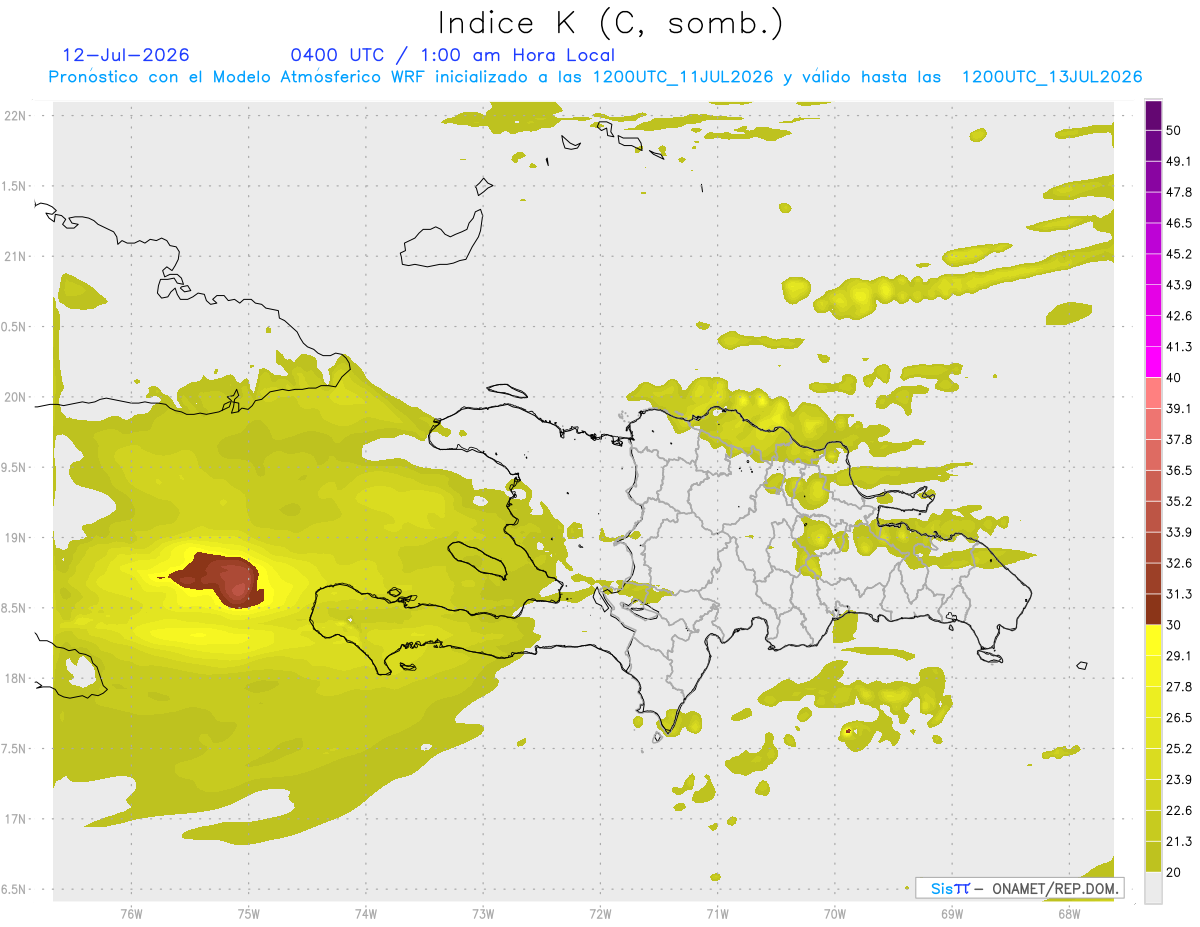Image resolution: width=1200 pixels, height=927 pixels.
Task: Click the legend value '40'
Action: 1173,378
